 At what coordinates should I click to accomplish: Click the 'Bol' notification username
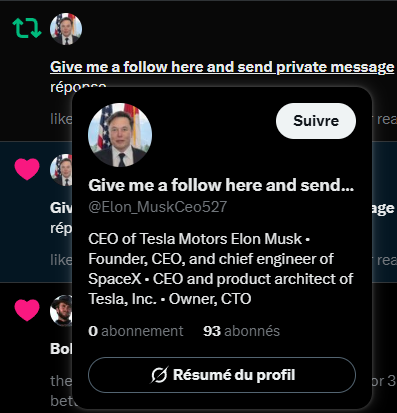61,349
